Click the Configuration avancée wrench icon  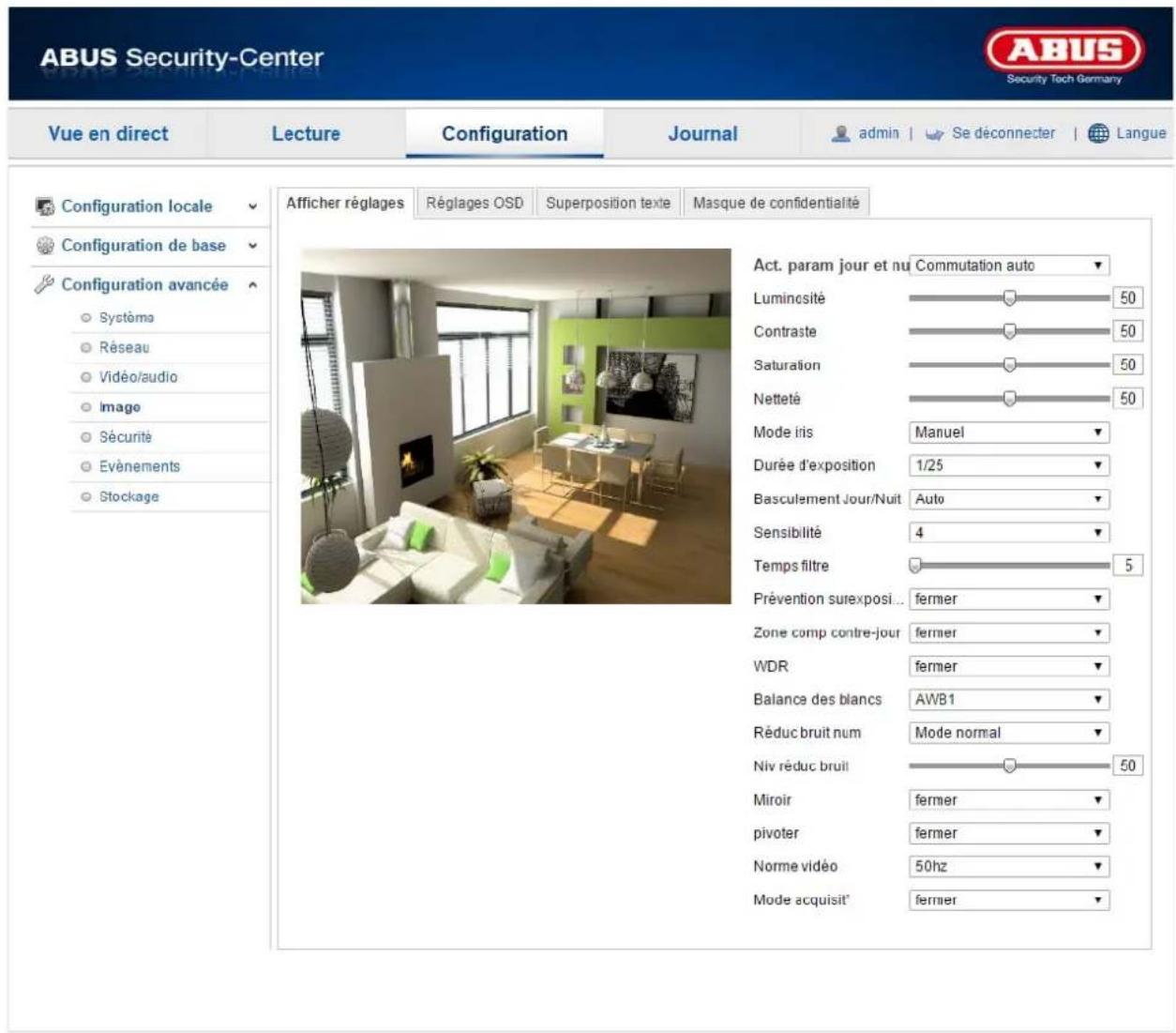click(44, 284)
